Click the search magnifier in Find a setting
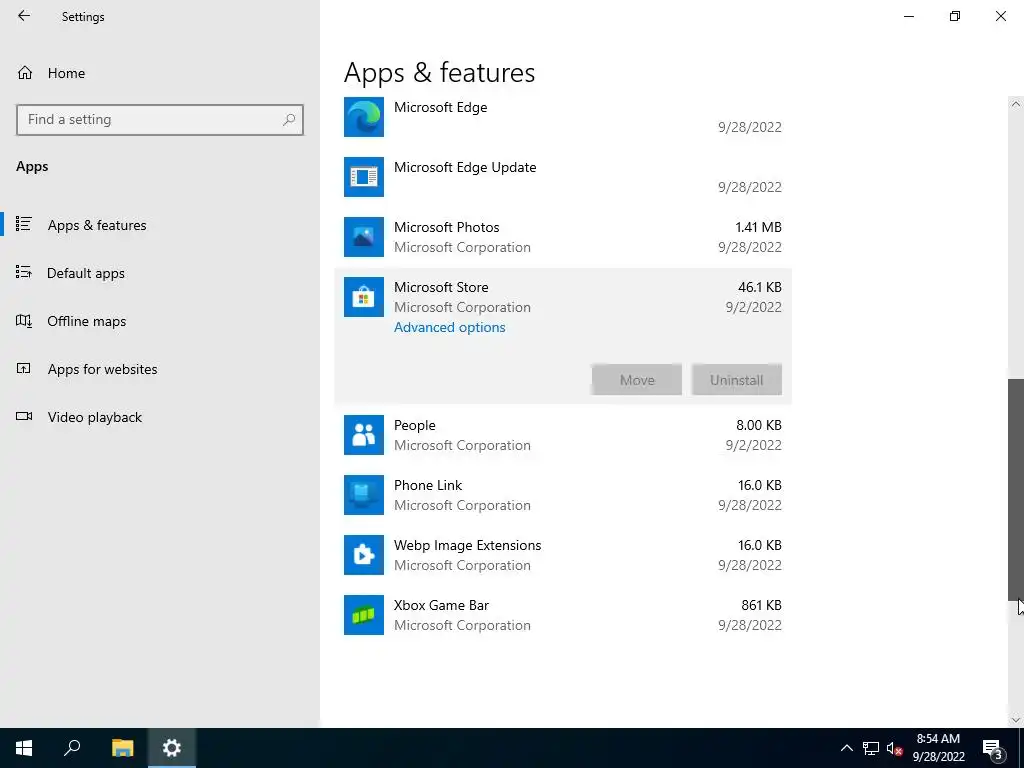Image resolution: width=1024 pixels, height=768 pixels. [289, 120]
